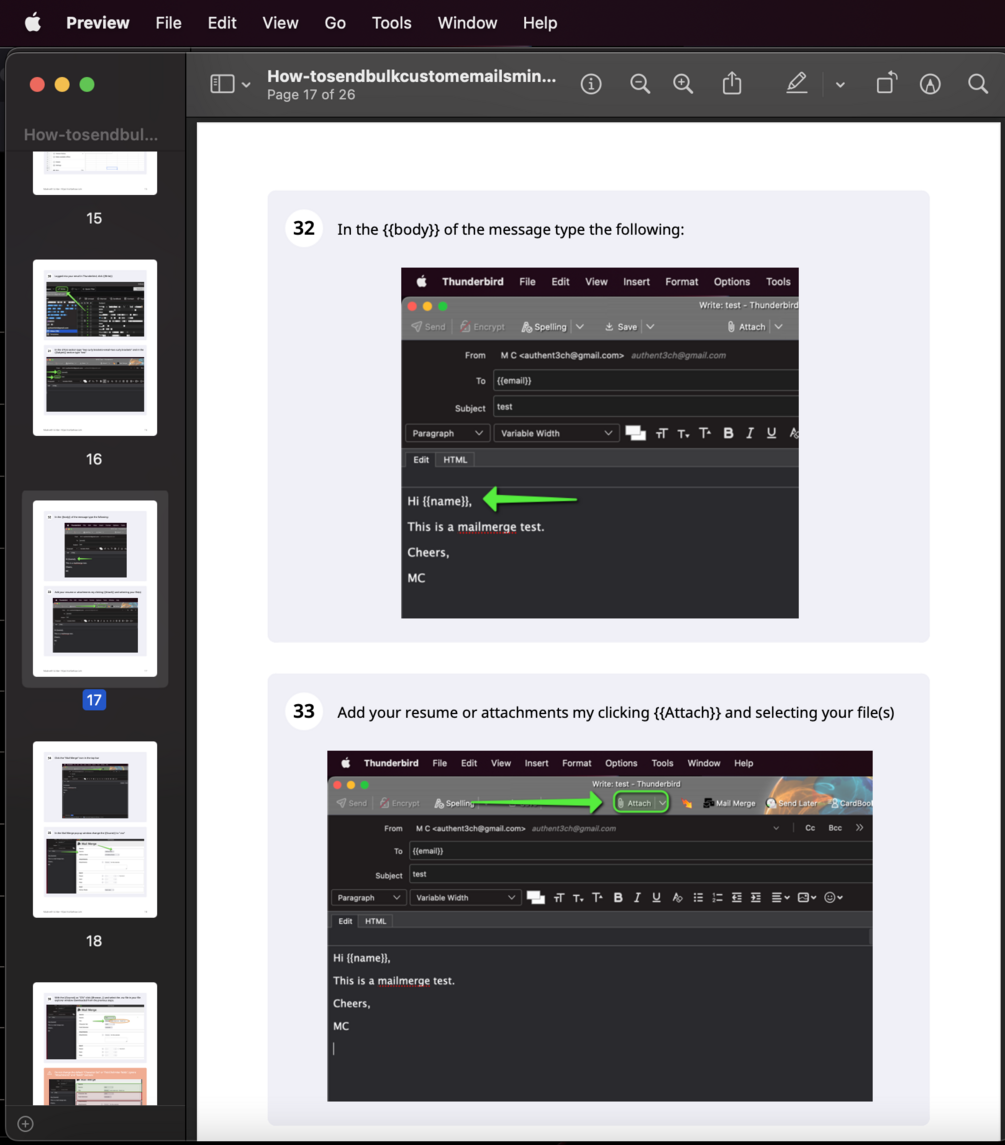Viewport: 1005px width, 1145px height.
Task: Open the Help menu
Action: [x=540, y=23]
